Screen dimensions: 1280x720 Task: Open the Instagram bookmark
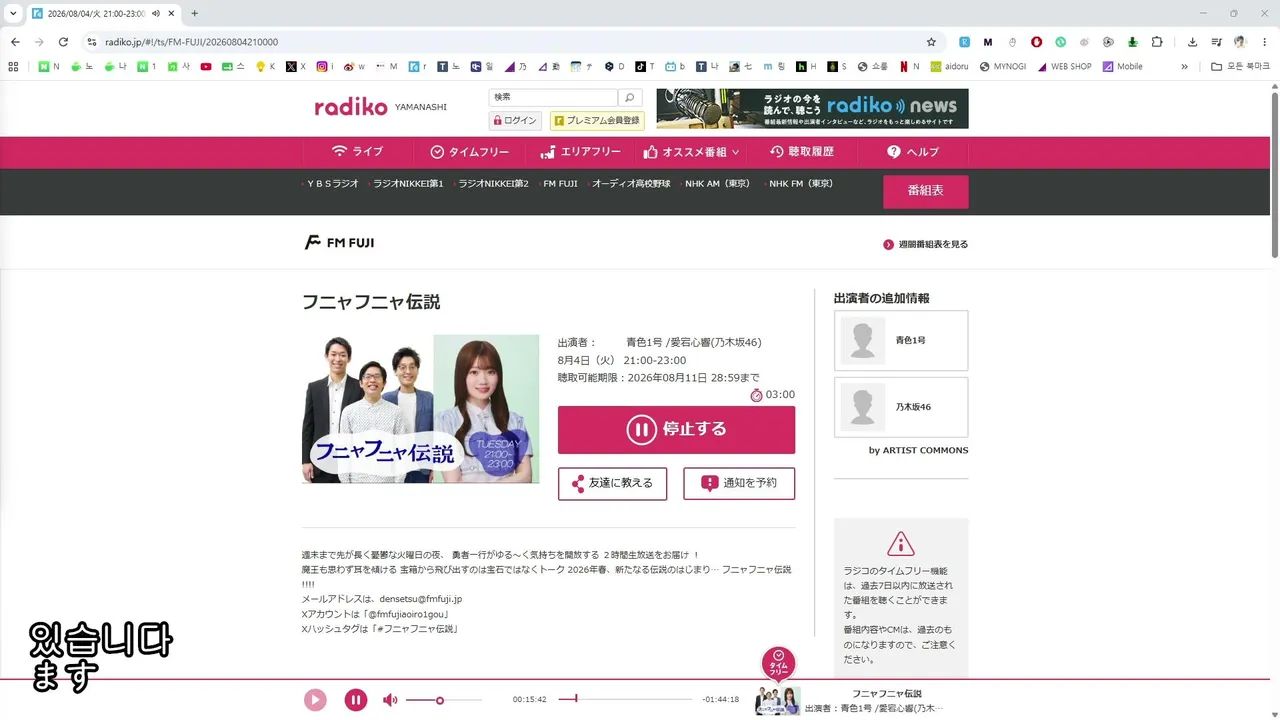pyautogui.click(x=326, y=67)
